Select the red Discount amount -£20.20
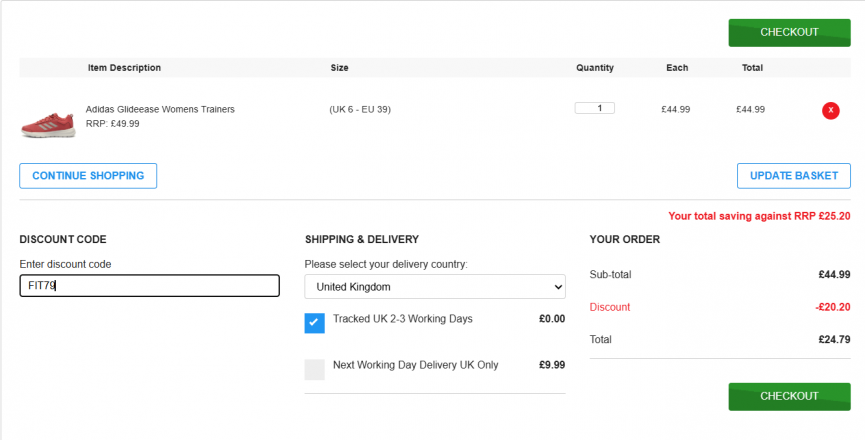 click(x=832, y=307)
